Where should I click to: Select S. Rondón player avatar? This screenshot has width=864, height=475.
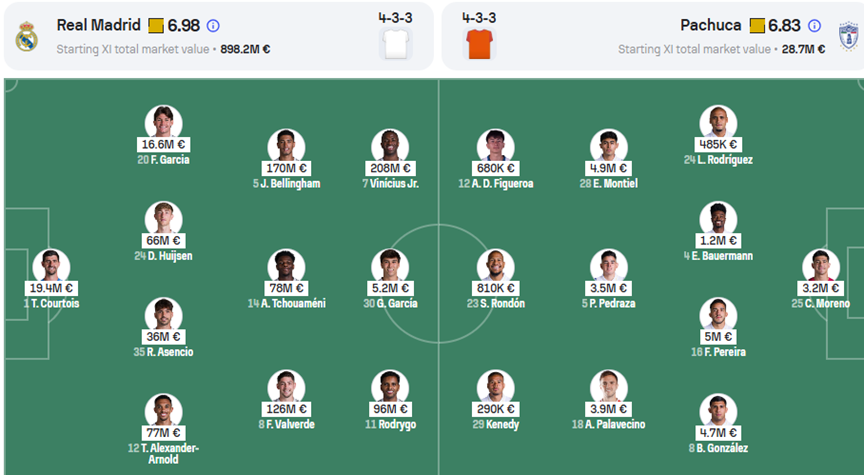[496, 266]
